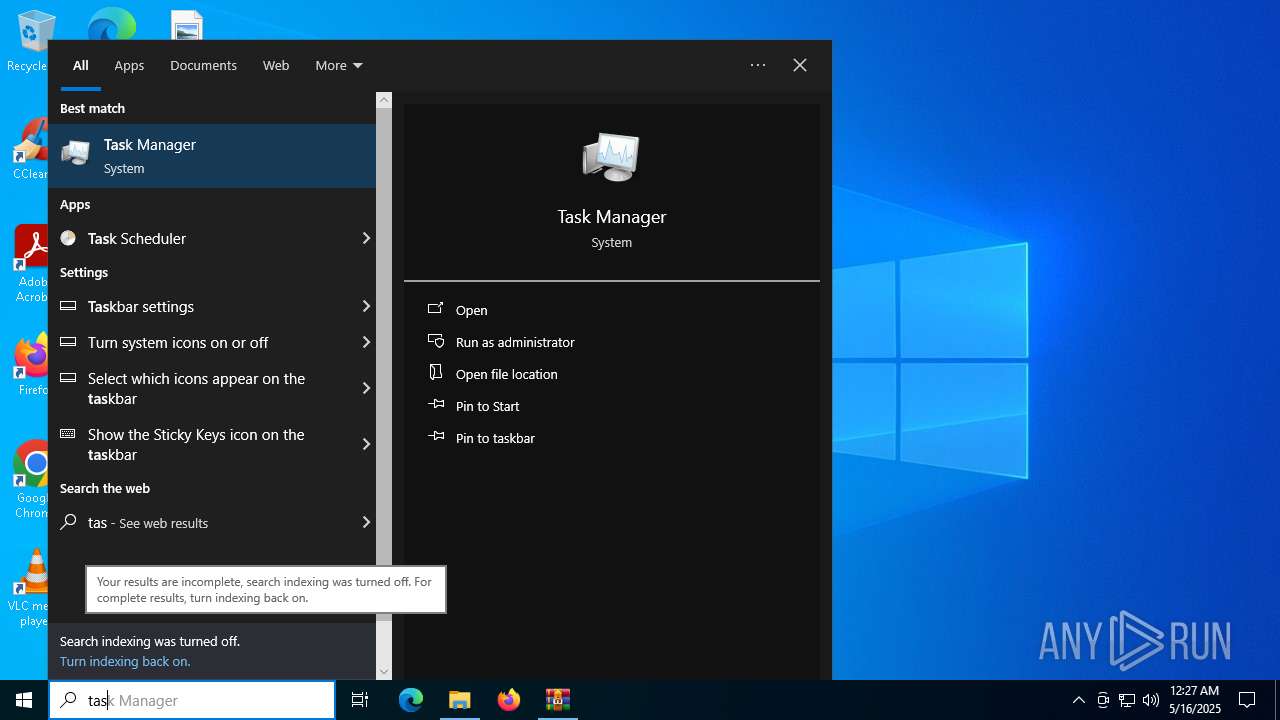Select 'tas - See web results' entry
Screen dimensions: 1280x720
point(212,522)
